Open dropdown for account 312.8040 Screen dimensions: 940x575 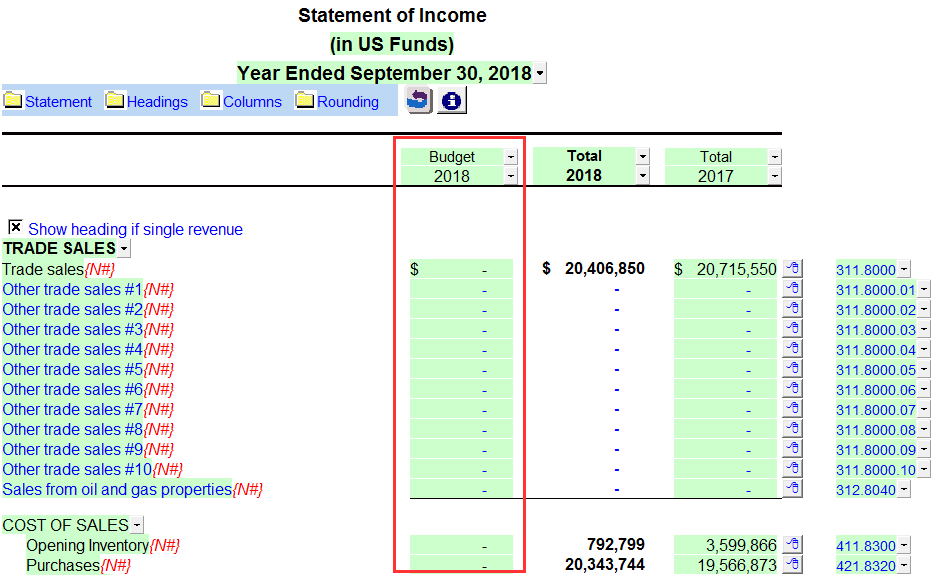pyautogui.click(x=904, y=490)
